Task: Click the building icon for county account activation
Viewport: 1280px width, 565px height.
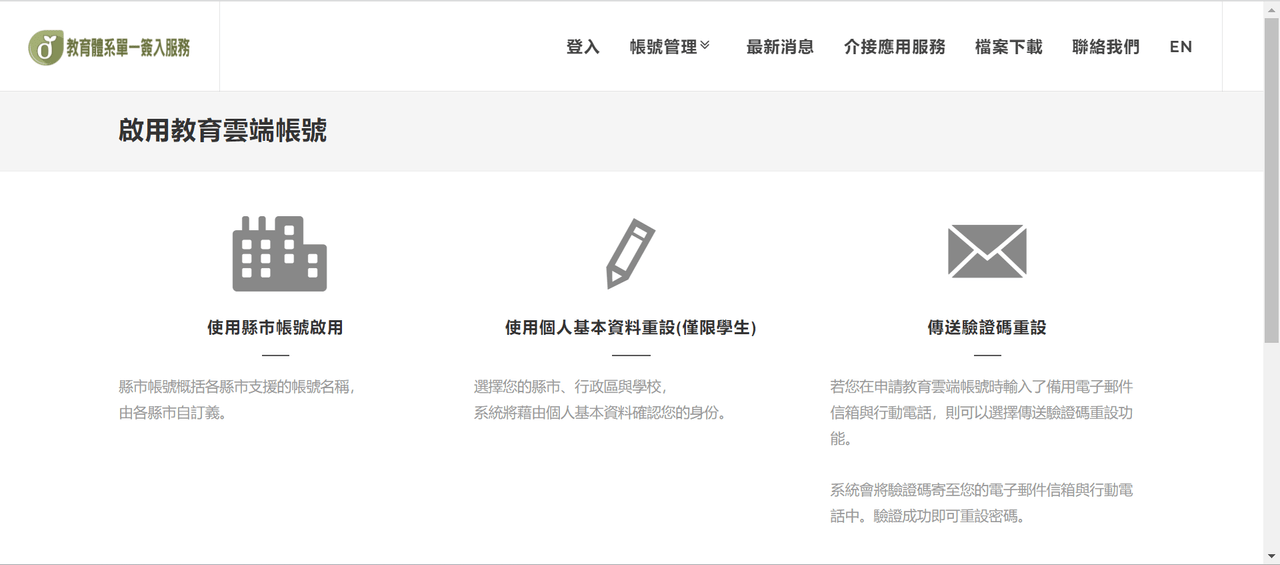Action: click(x=280, y=254)
